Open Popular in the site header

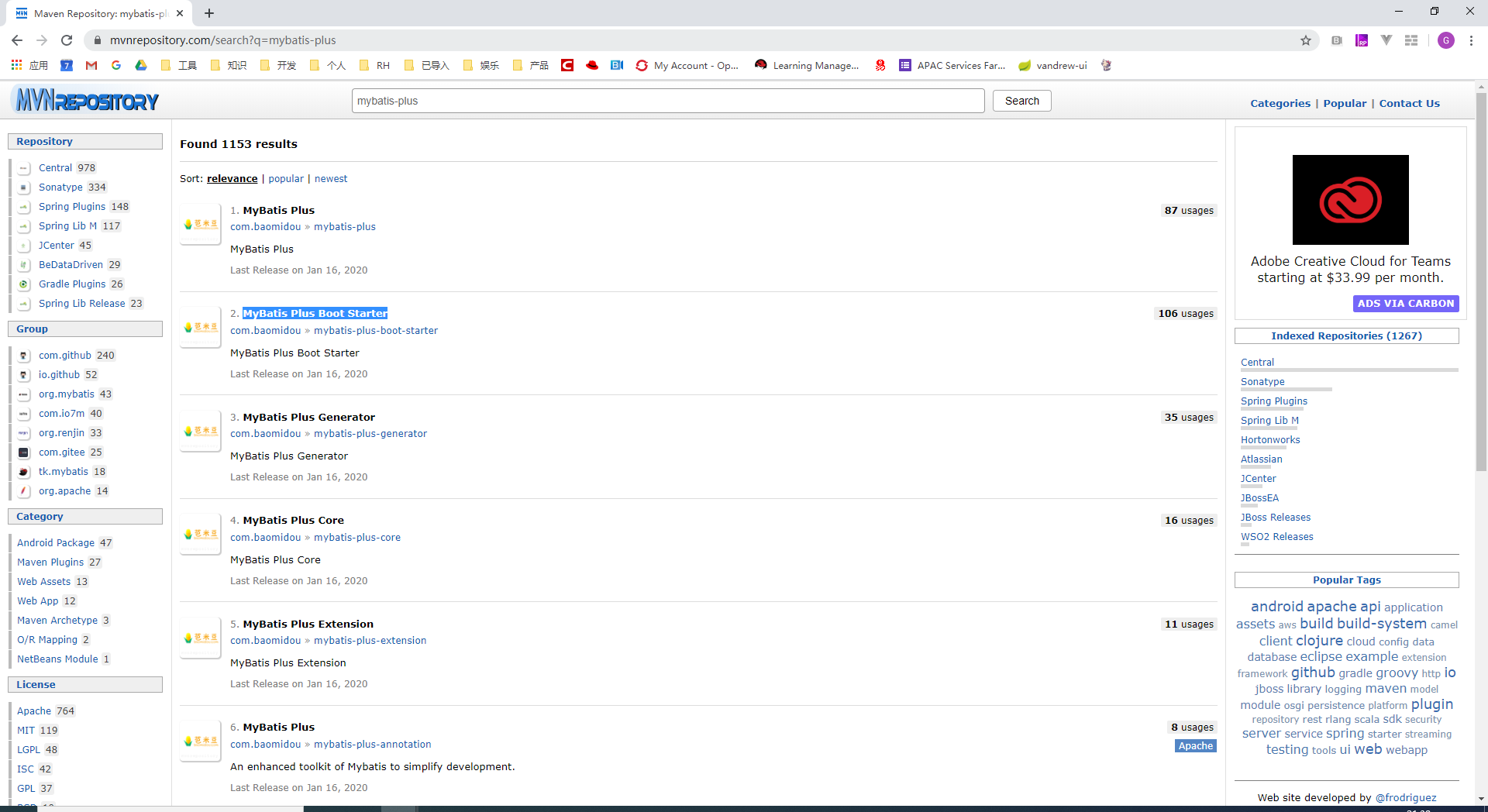(1345, 103)
